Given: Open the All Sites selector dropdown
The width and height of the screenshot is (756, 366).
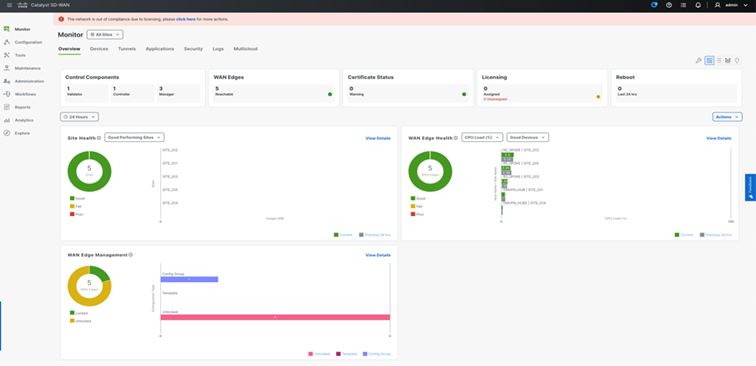Looking at the screenshot, I should pos(105,35).
